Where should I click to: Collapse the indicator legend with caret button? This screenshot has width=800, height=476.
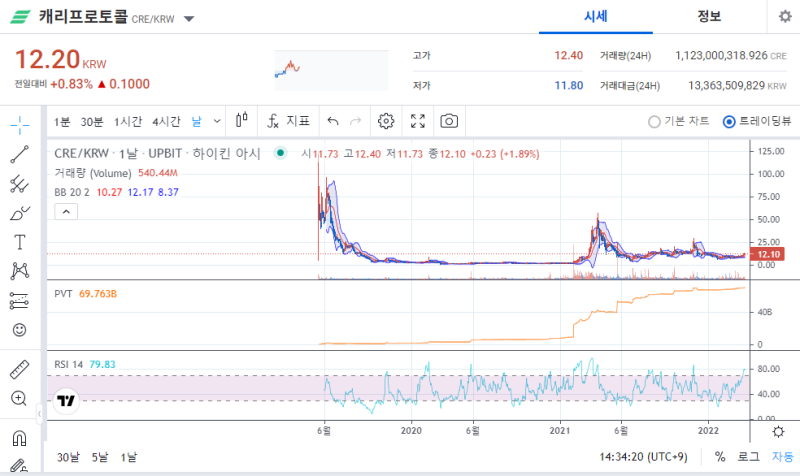point(66,211)
